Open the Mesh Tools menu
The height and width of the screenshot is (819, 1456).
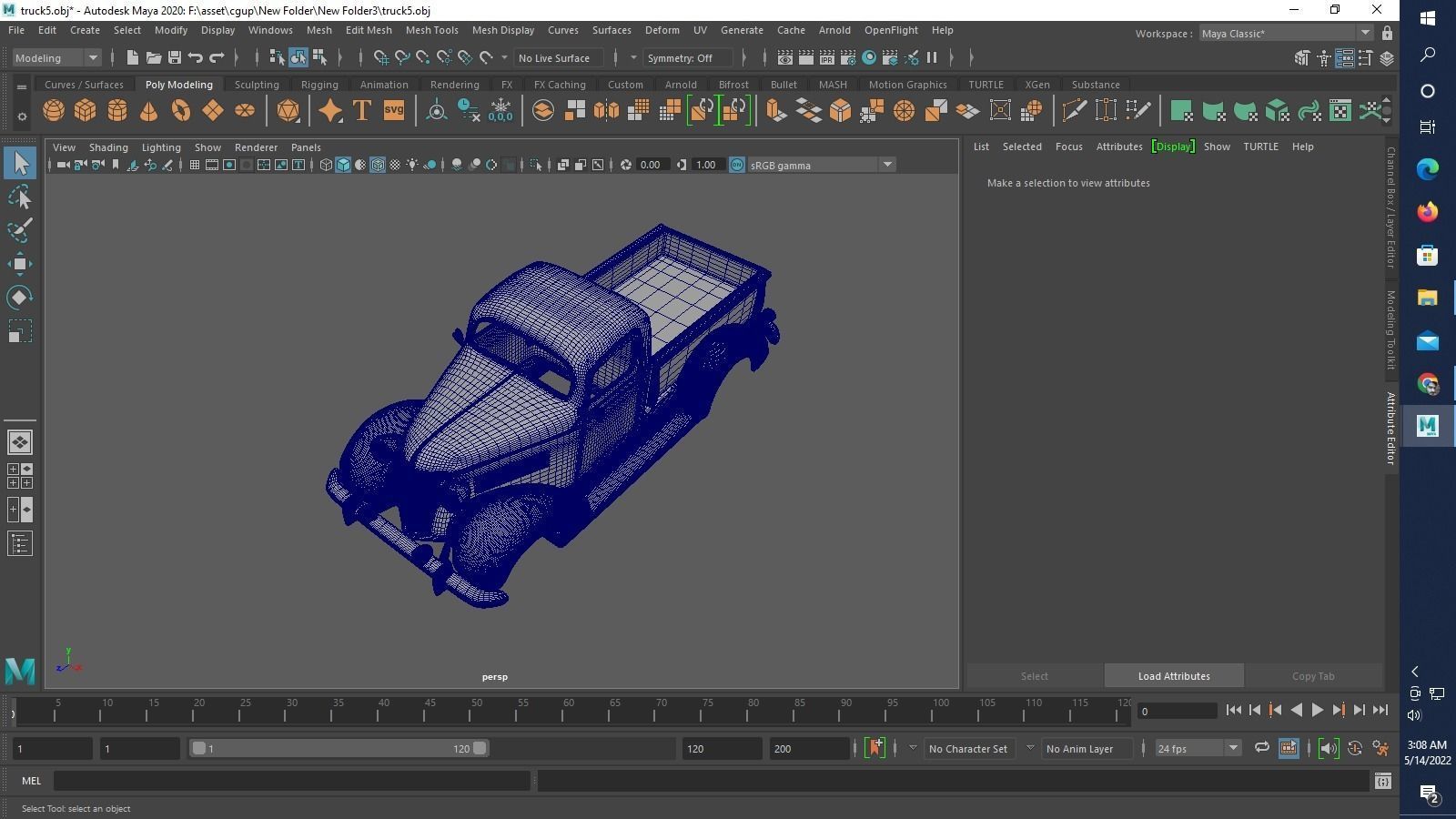pos(431,30)
